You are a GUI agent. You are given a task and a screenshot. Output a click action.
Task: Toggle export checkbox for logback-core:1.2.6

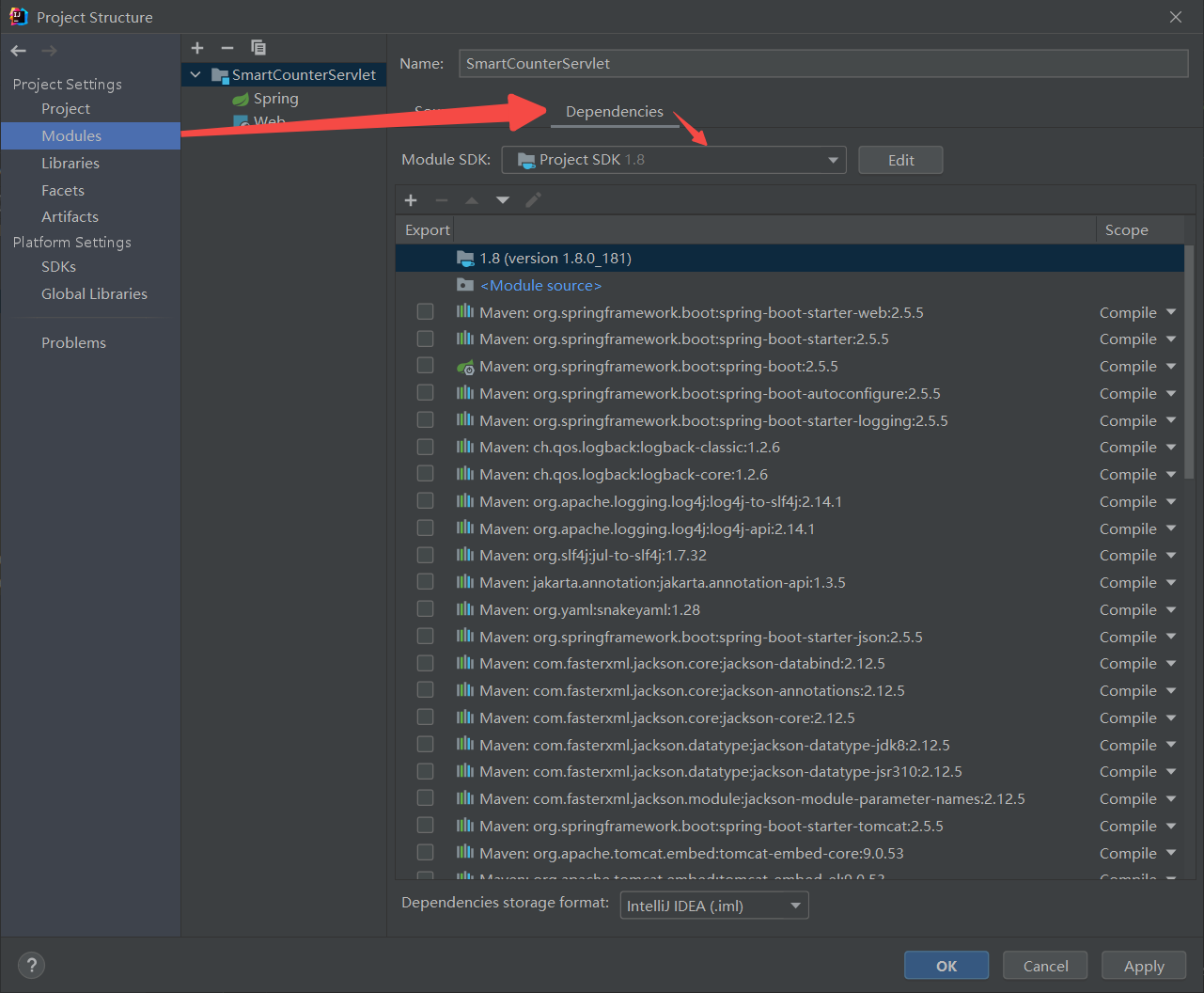click(426, 474)
